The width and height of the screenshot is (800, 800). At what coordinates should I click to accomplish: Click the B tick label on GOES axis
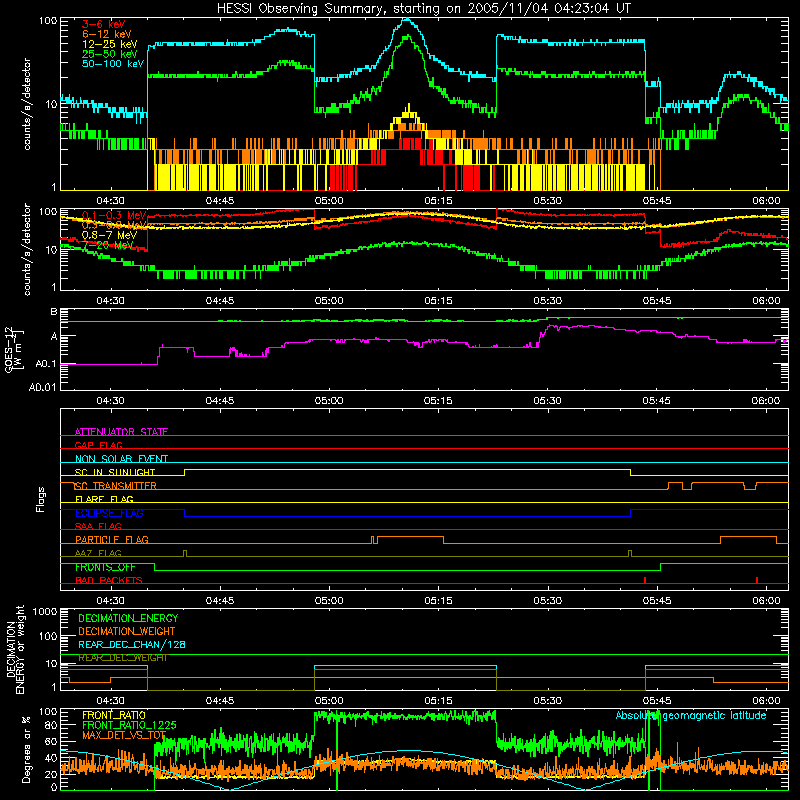54,312
